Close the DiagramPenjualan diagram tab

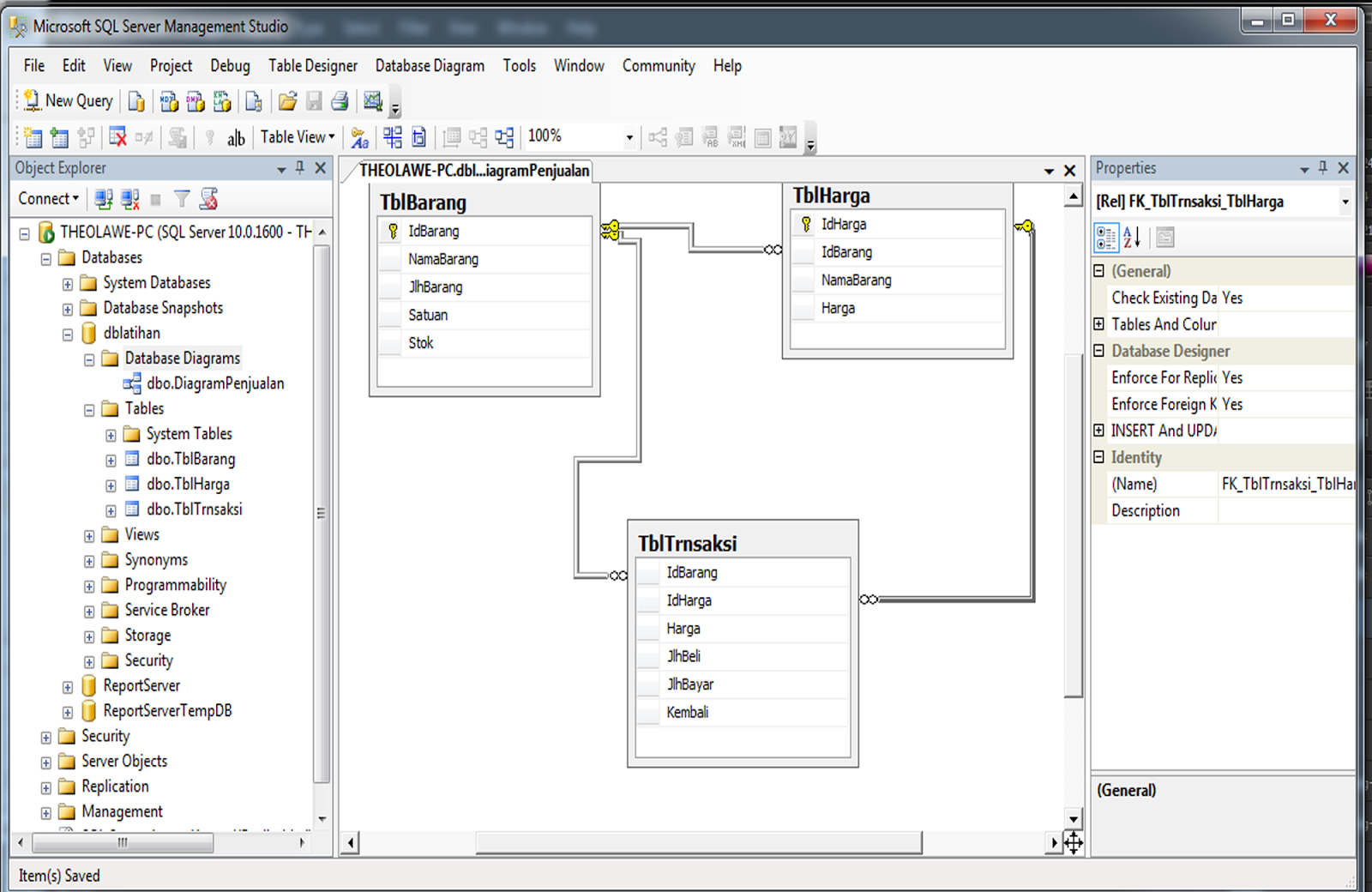(1070, 171)
